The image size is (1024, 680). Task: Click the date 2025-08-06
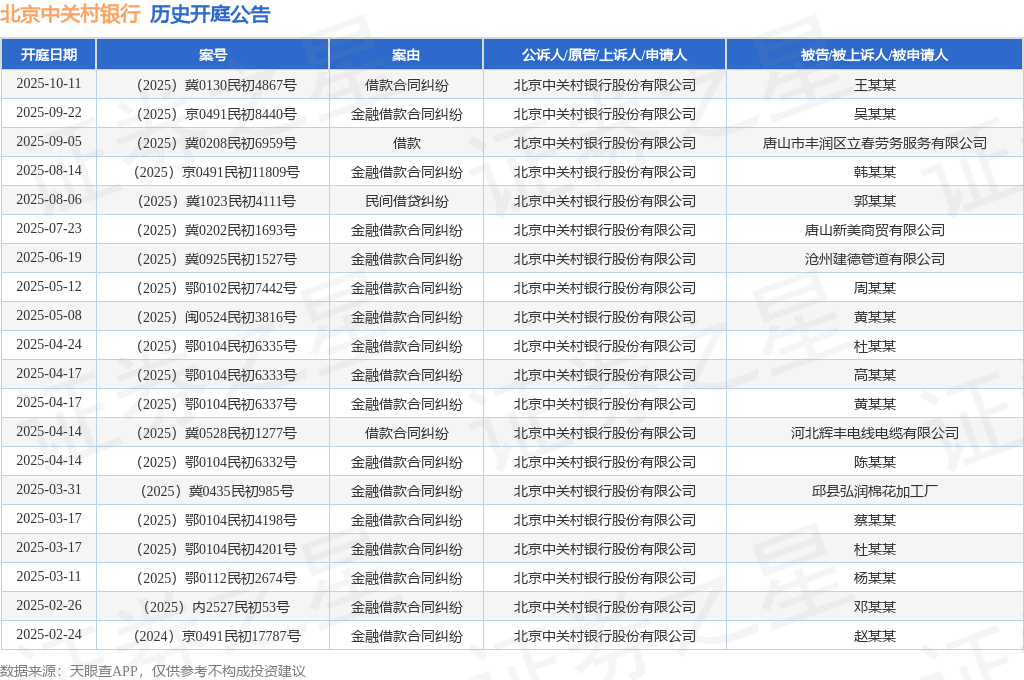tap(49, 199)
